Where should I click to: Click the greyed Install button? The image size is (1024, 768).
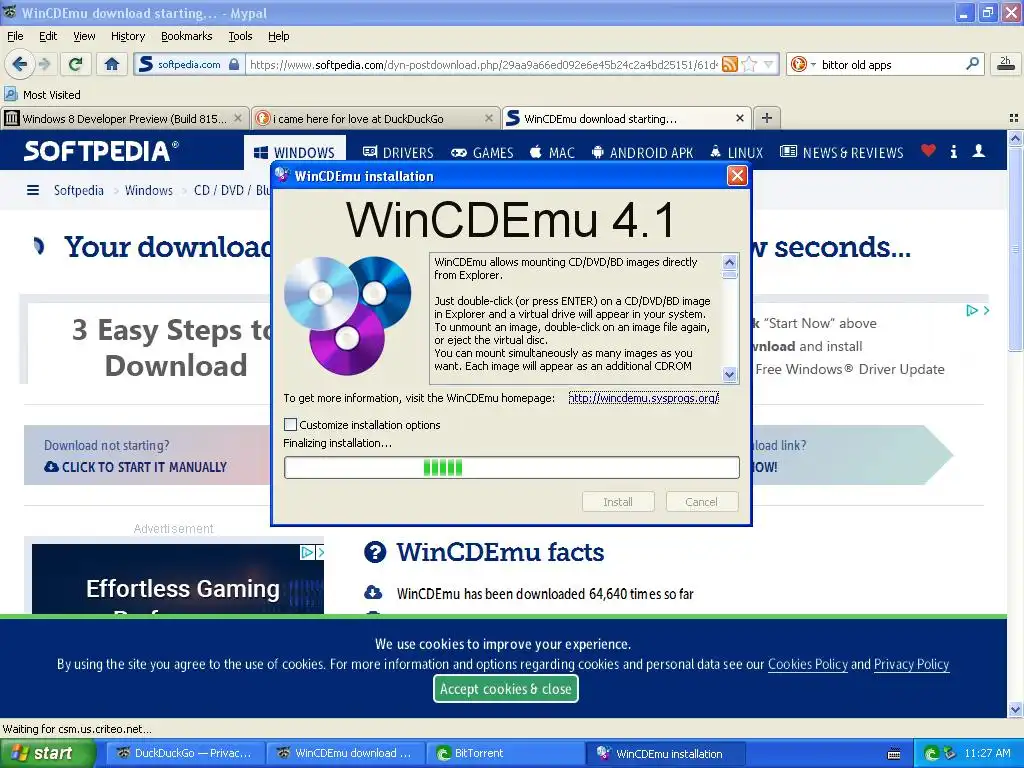(x=618, y=502)
